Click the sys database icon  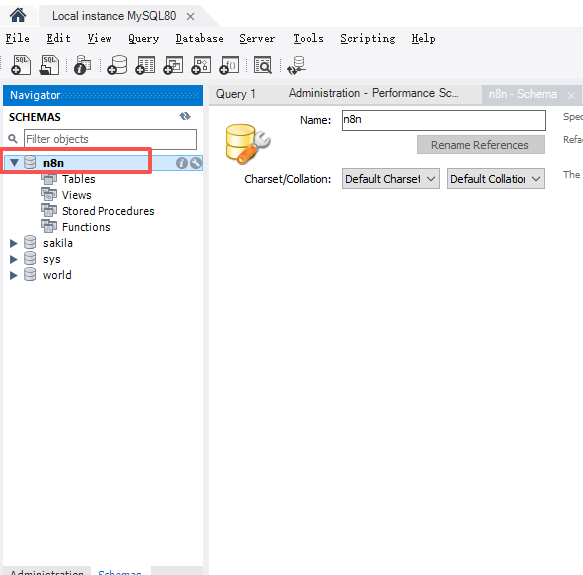pos(30,258)
